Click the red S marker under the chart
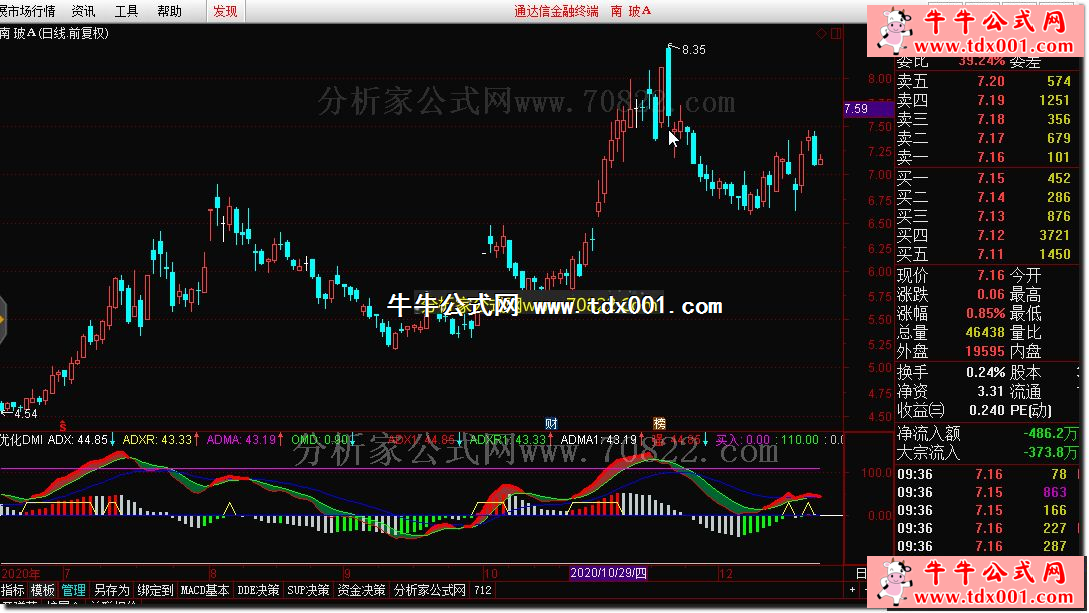Viewport: 1089px width, 613px height. coord(63,425)
